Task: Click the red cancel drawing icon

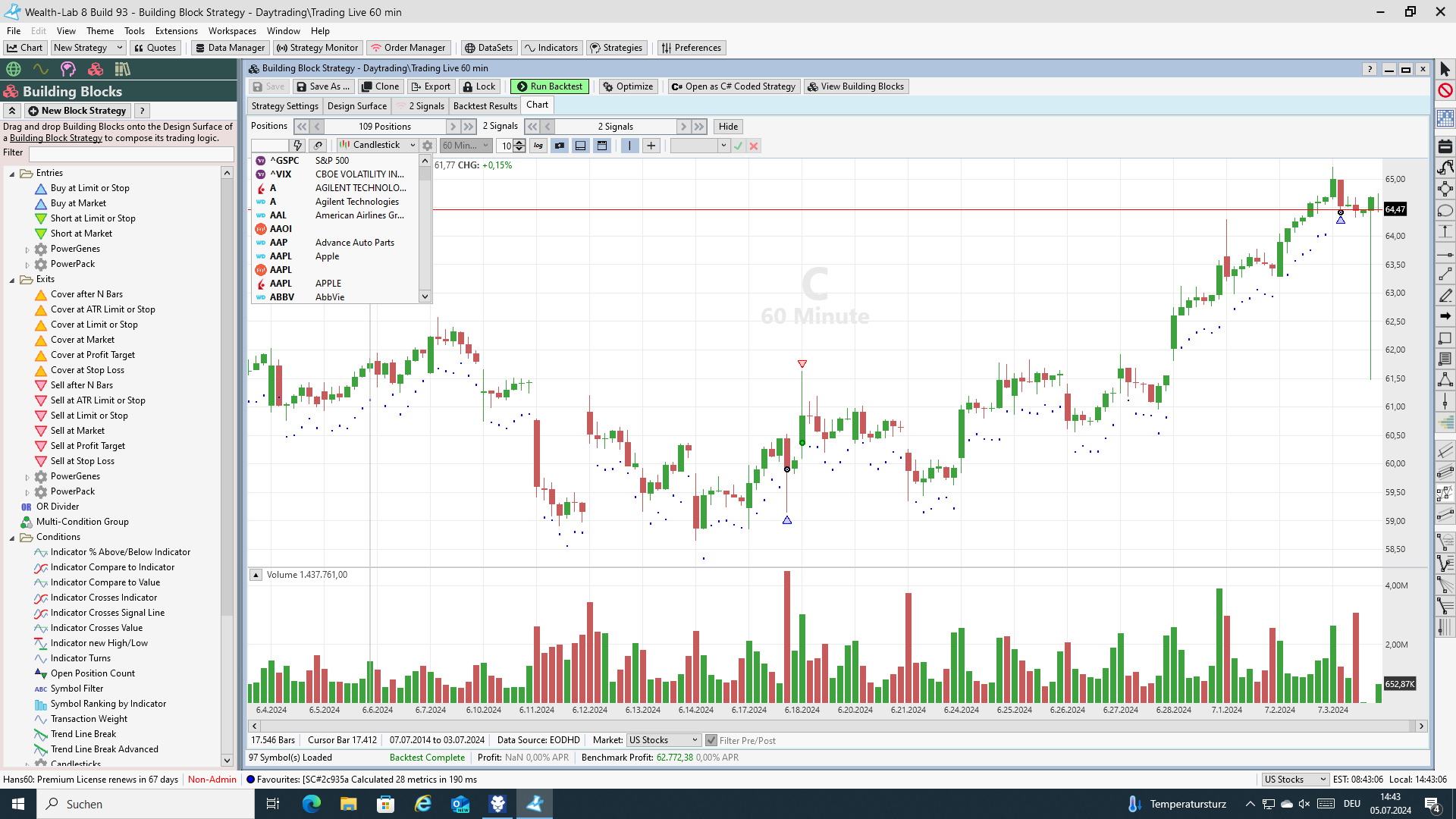Action: pos(1445,90)
